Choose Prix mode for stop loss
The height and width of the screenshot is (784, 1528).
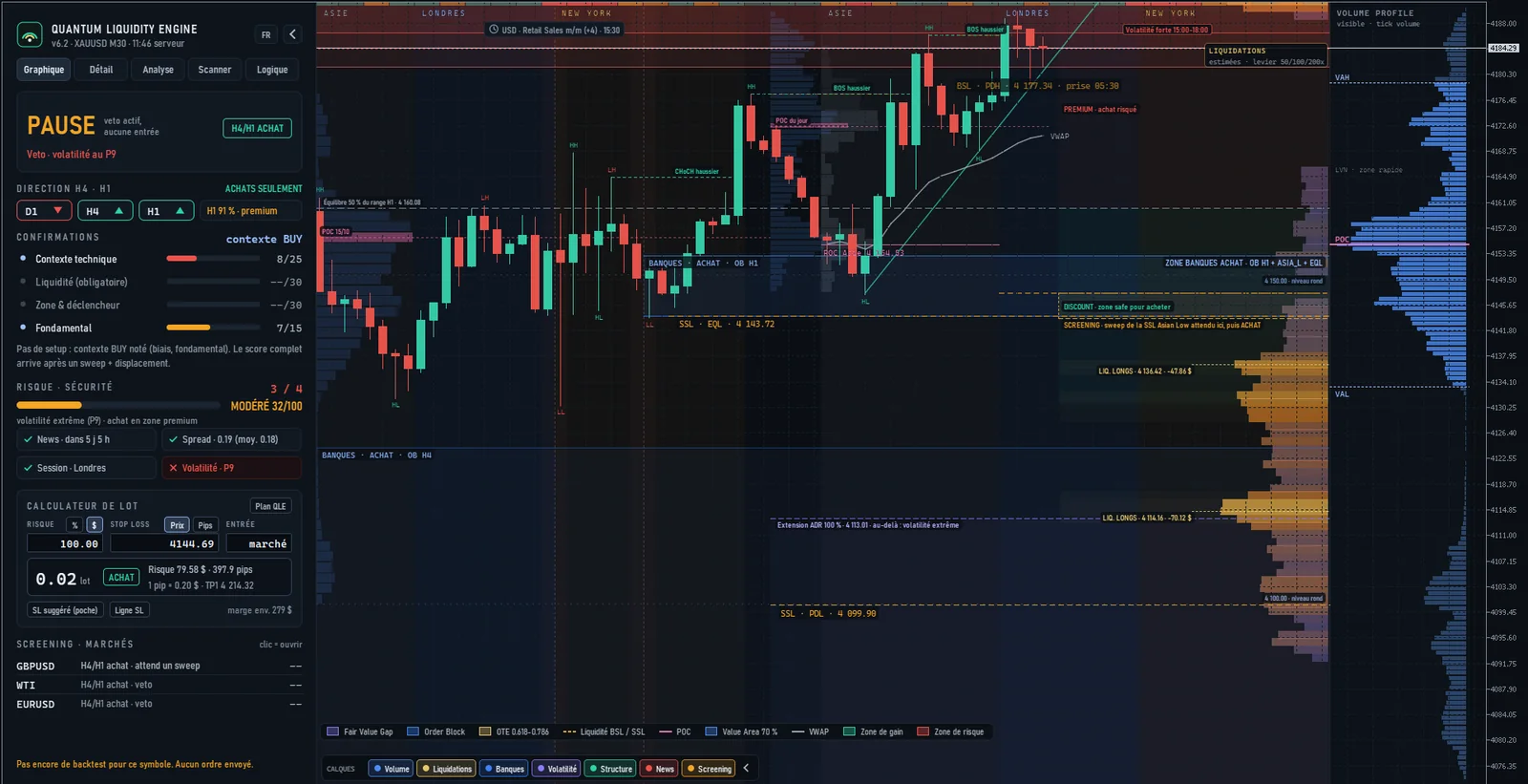(178, 525)
